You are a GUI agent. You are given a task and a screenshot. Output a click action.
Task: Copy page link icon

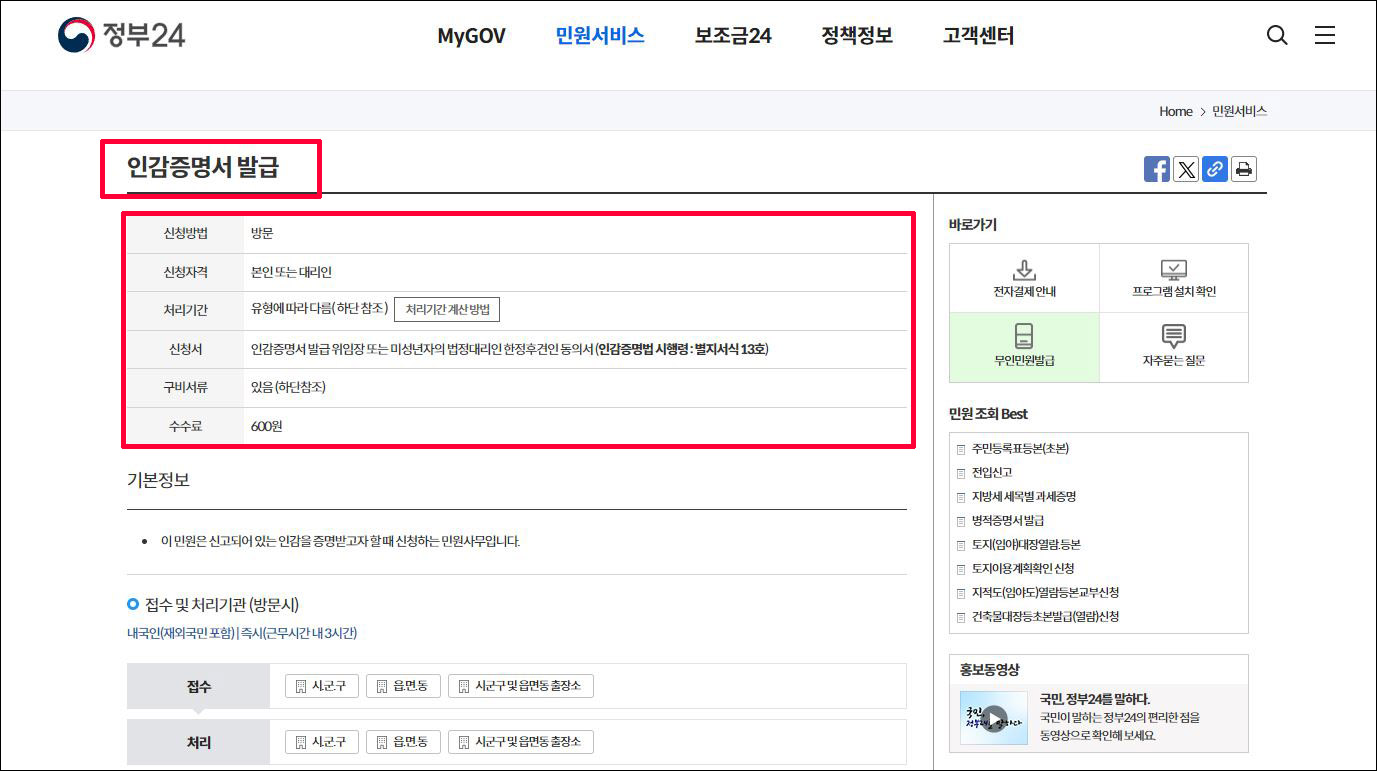(x=1215, y=169)
